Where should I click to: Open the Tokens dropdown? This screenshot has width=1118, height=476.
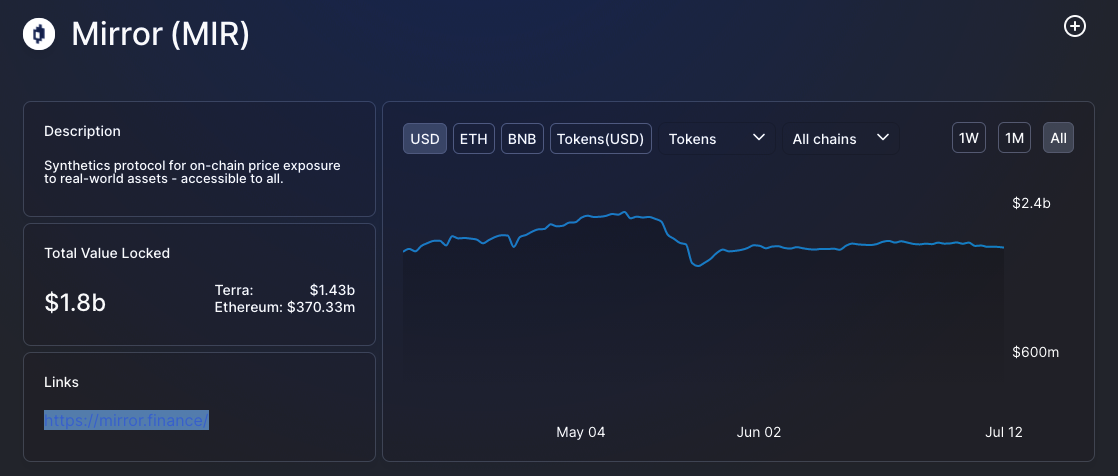point(717,138)
